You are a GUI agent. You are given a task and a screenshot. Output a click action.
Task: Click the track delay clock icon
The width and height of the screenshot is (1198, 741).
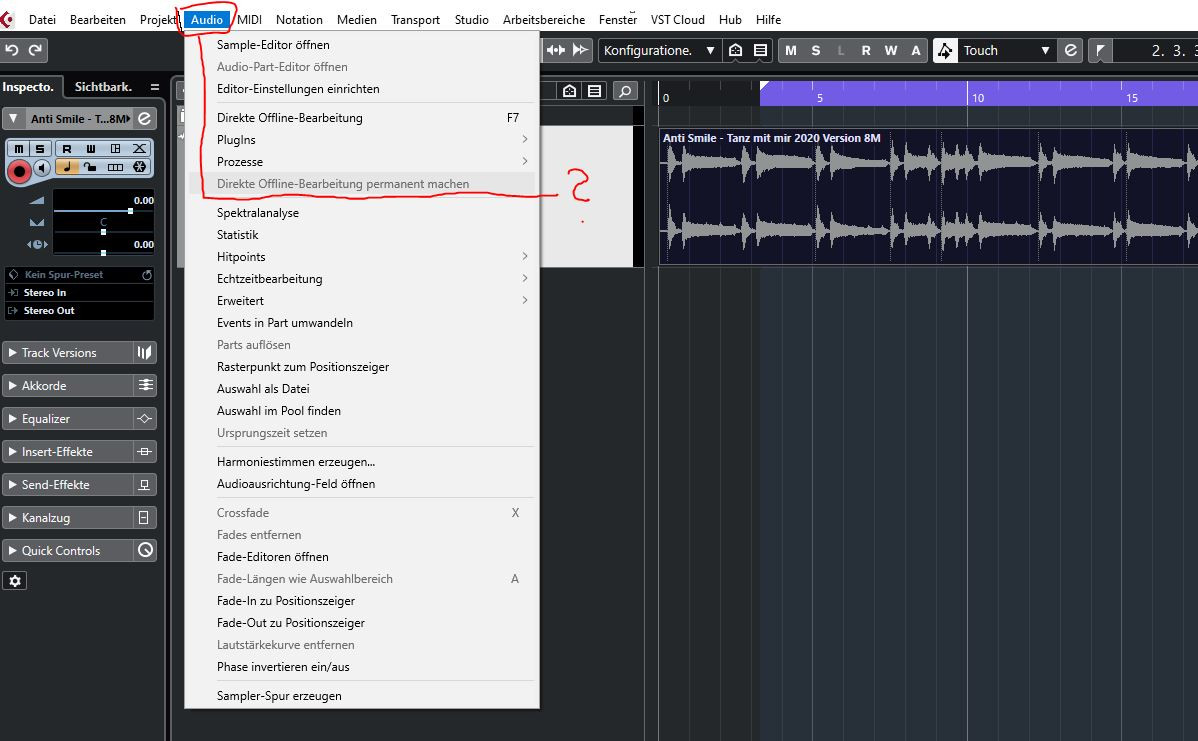(37, 244)
